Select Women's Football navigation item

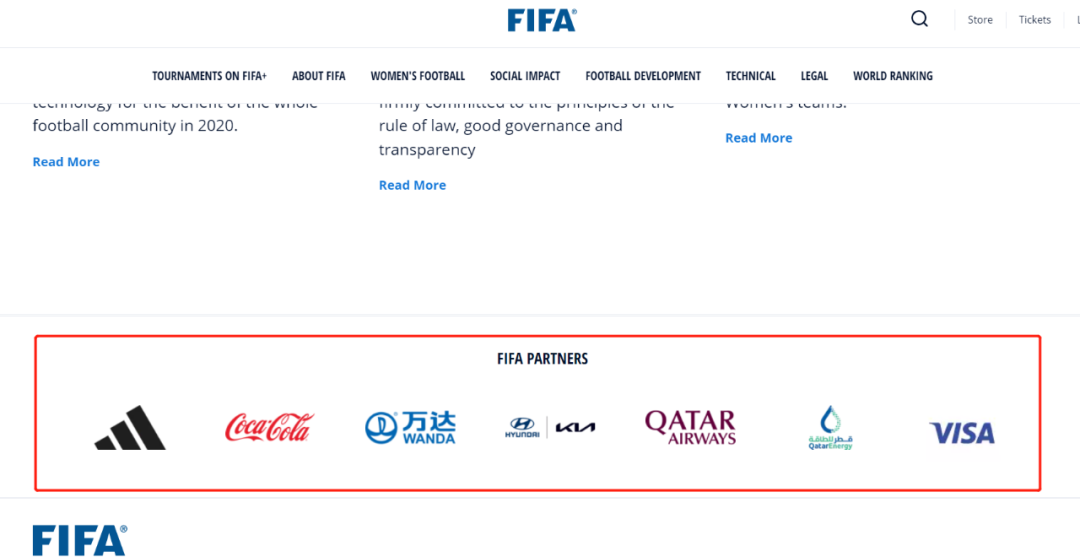tap(417, 76)
